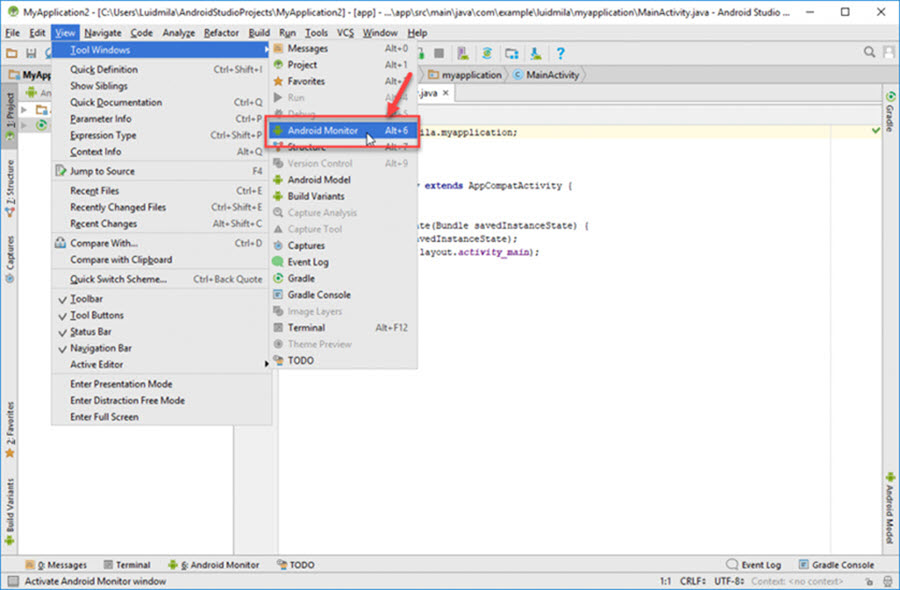Screen dimensions: 900x590
Task: Open the SDK Manager toolbar icon
Action: tap(536, 53)
